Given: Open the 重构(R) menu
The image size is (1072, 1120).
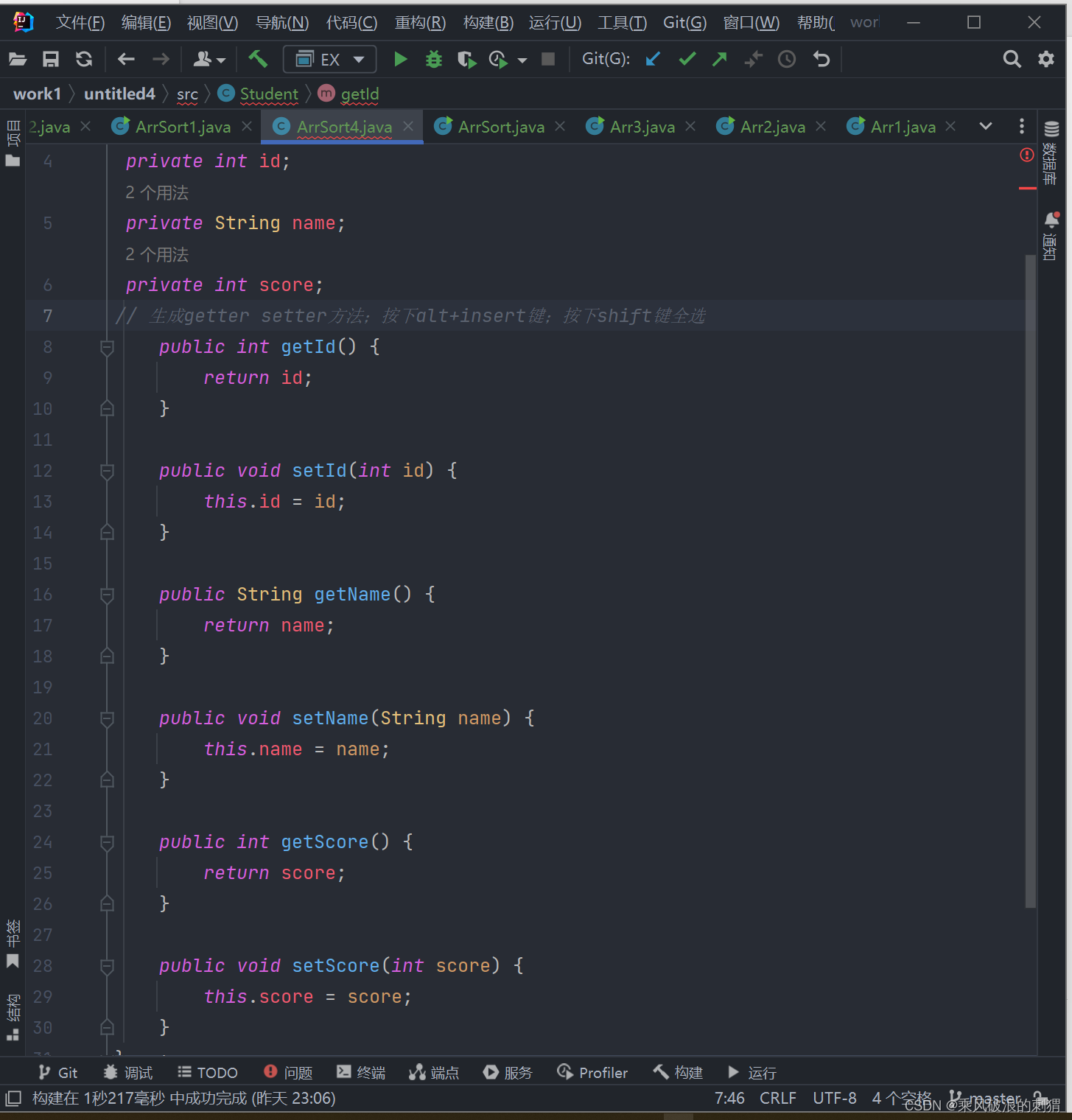Looking at the screenshot, I should [420, 22].
